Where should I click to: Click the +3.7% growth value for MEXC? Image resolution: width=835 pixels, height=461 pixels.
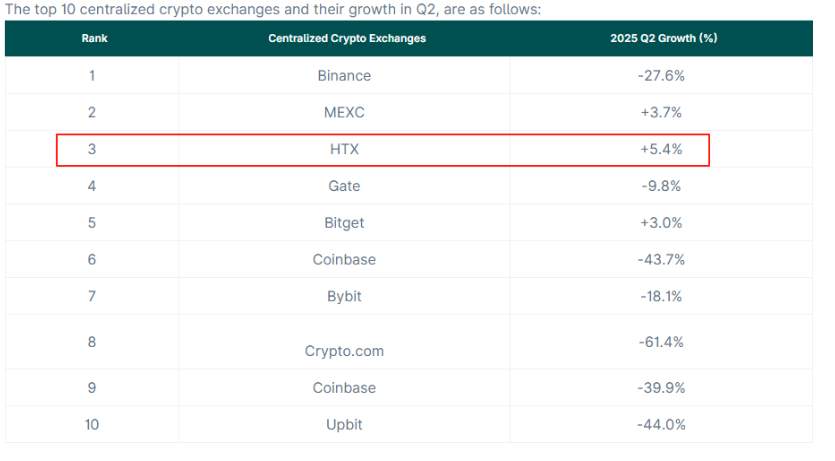tap(661, 112)
